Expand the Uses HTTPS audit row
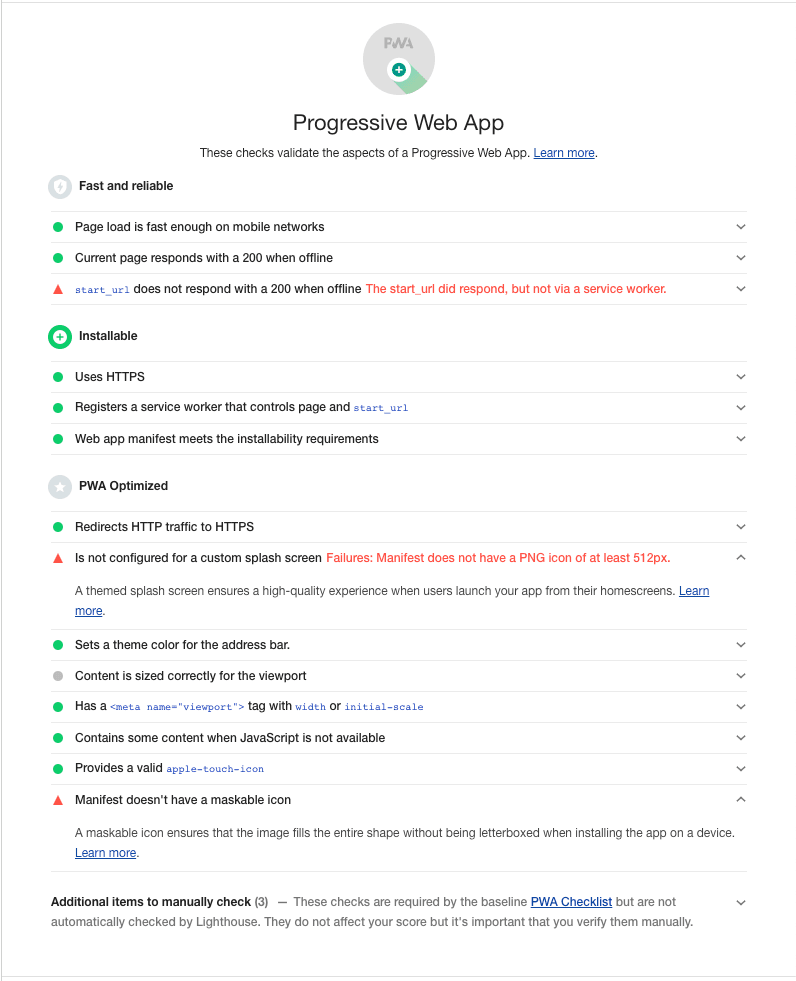 (741, 376)
